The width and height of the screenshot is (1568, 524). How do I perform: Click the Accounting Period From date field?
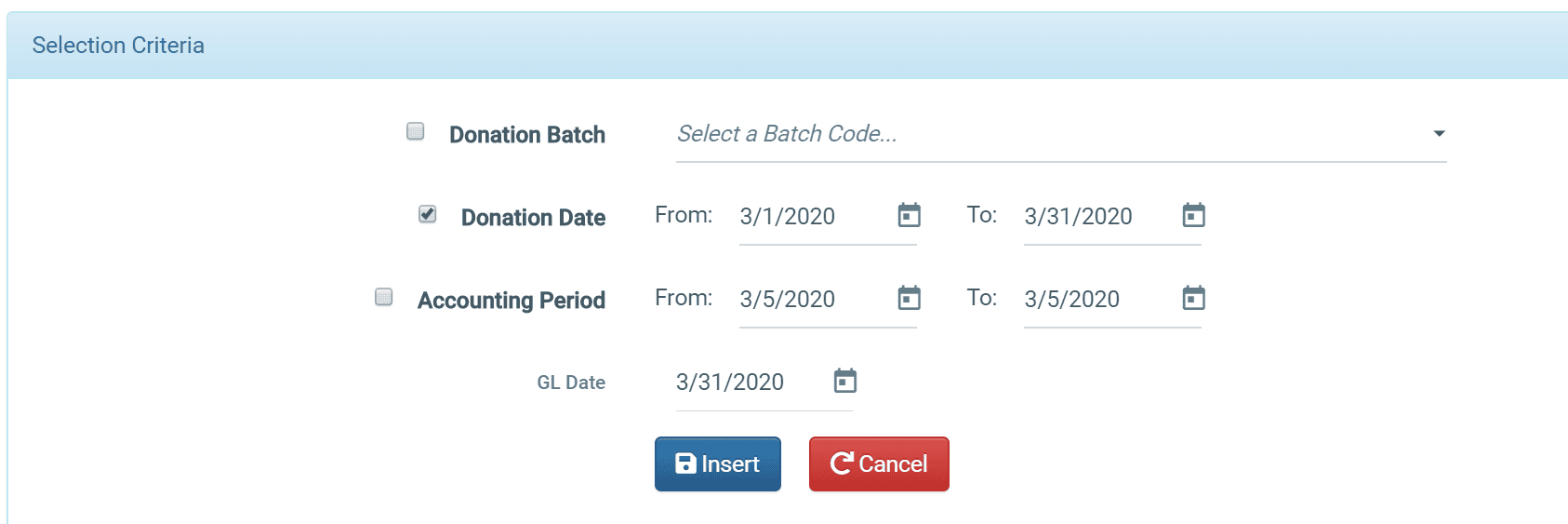click(815, 300)
